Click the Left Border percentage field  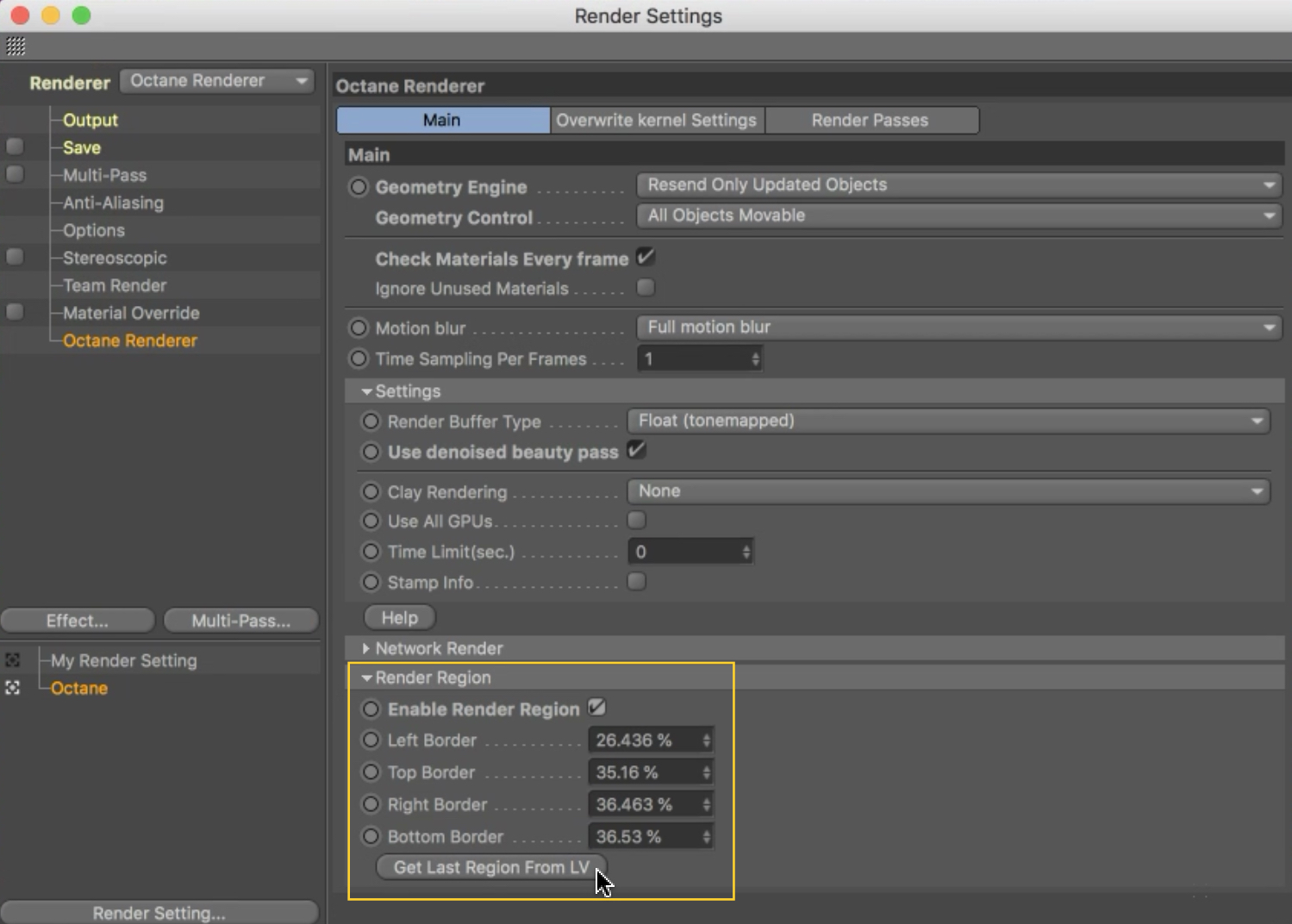pos(651,740)
